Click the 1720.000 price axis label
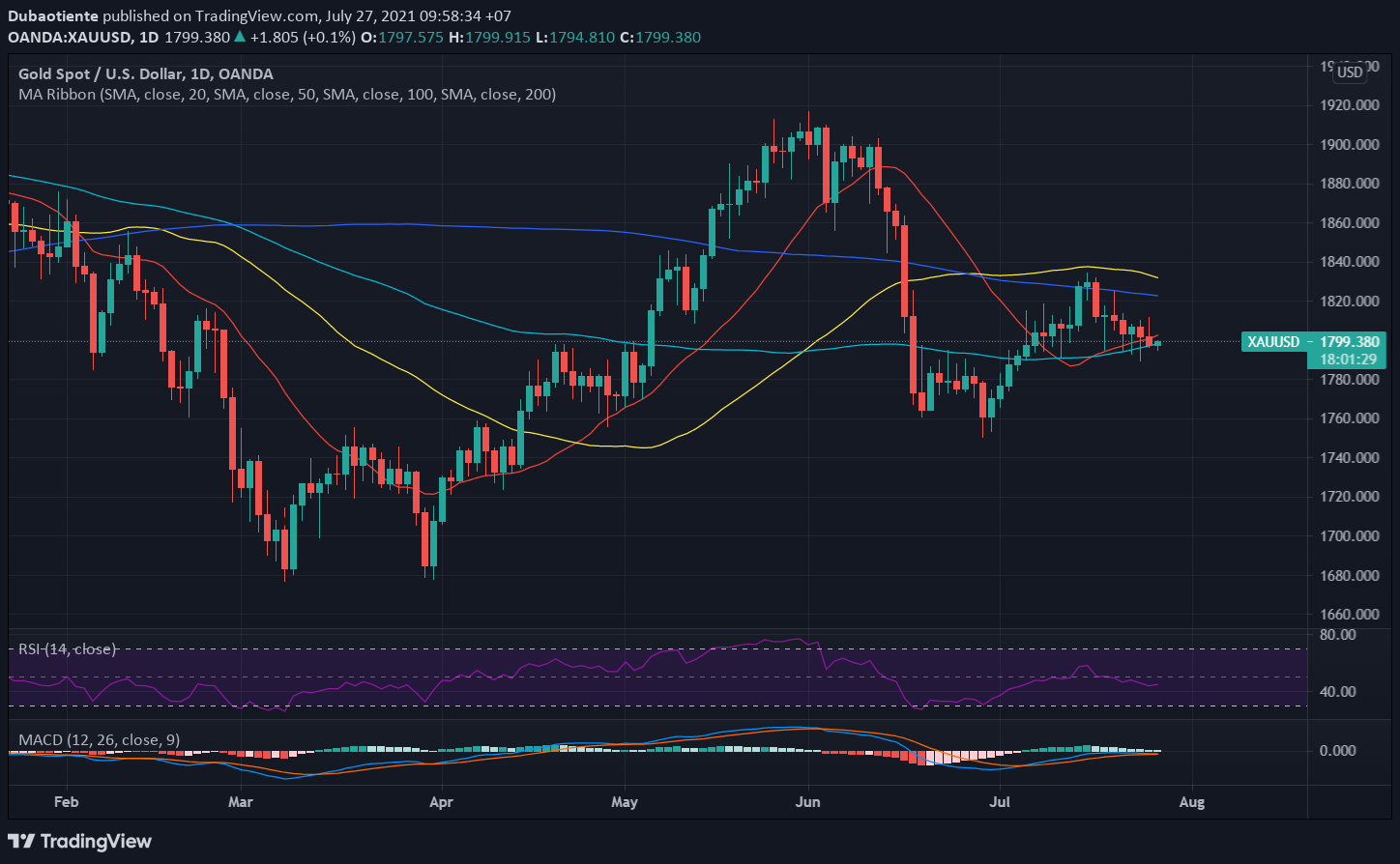 point(1348,497)
